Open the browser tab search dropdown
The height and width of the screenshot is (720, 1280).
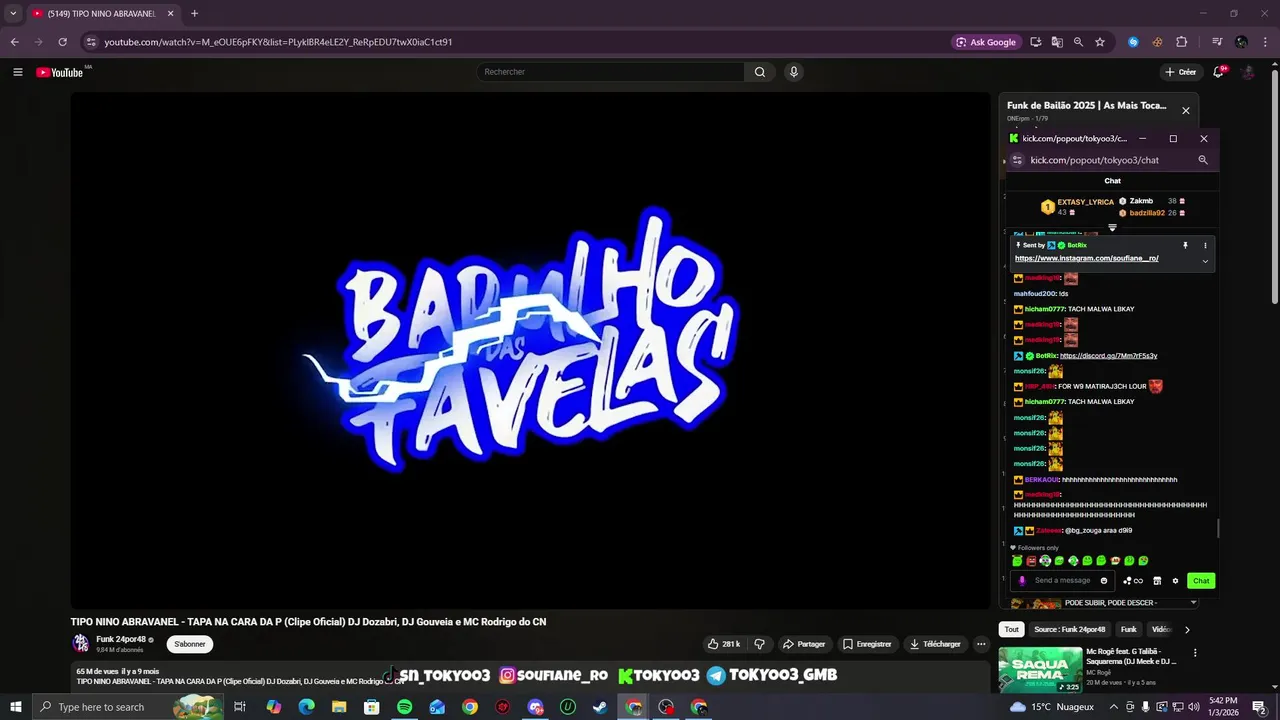click(x=13, y=14)
